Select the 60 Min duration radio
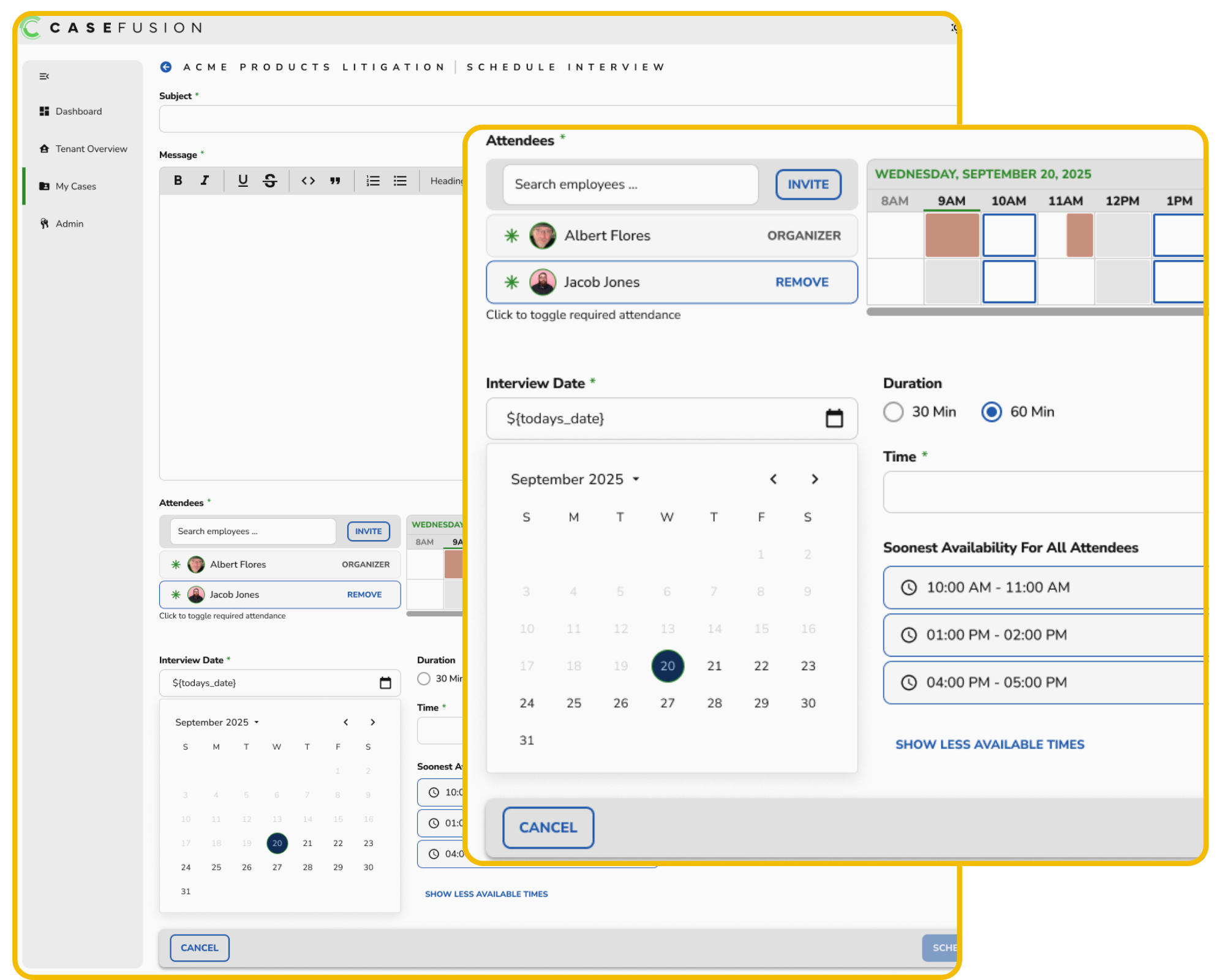 point(992,412)
